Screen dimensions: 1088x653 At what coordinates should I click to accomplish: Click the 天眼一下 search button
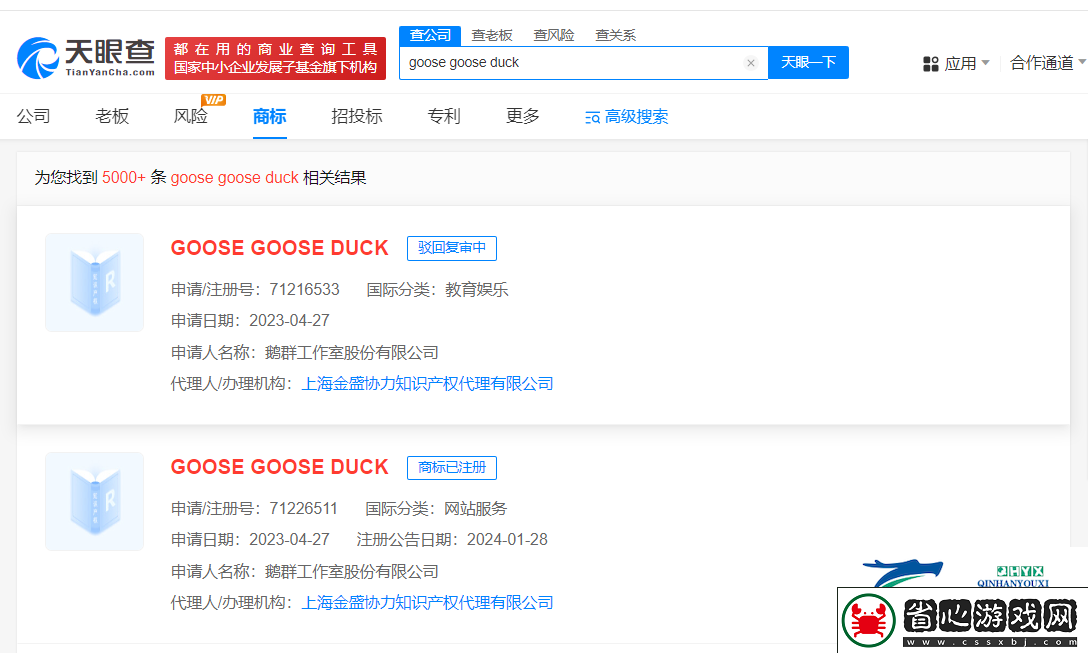[x=808, y=62]
